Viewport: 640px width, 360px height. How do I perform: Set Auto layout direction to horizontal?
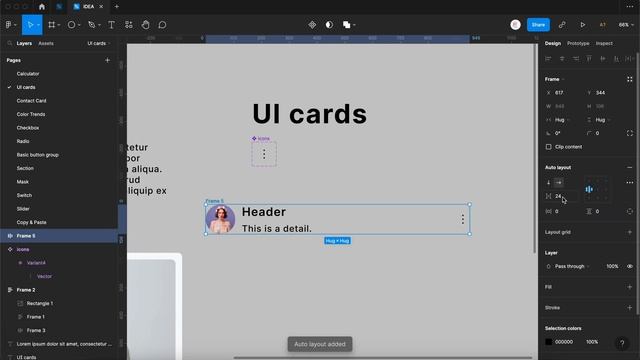[x=559, y=182]
